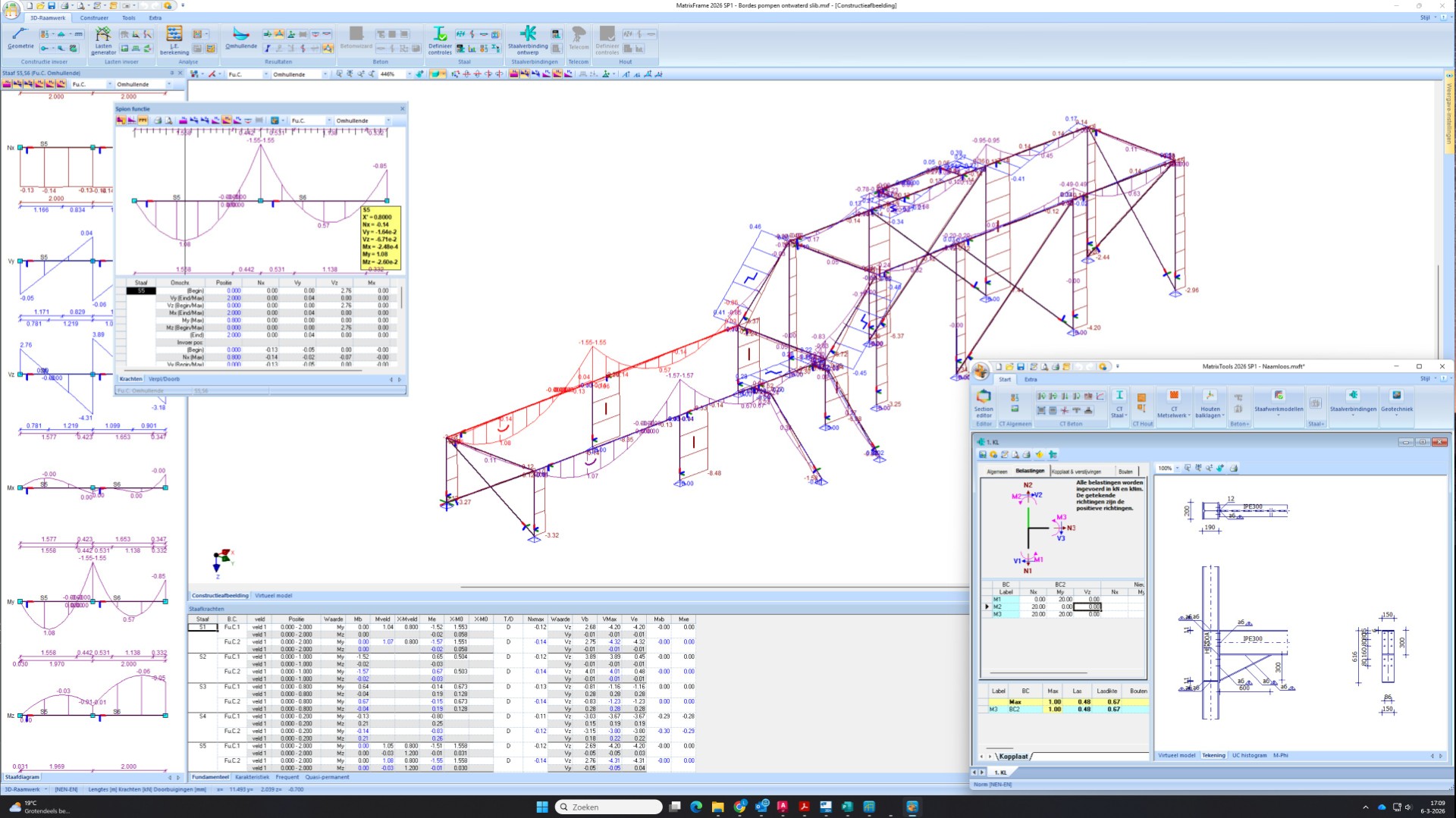This screenshot has width=1456, height=818.
Task: Open Windows Start menu
Action: click(542, 807)
